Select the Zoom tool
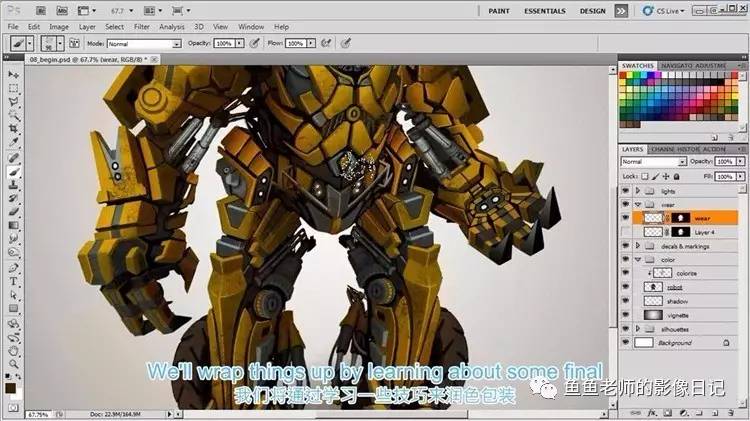 pyautogui.click(x=13, y=364)
